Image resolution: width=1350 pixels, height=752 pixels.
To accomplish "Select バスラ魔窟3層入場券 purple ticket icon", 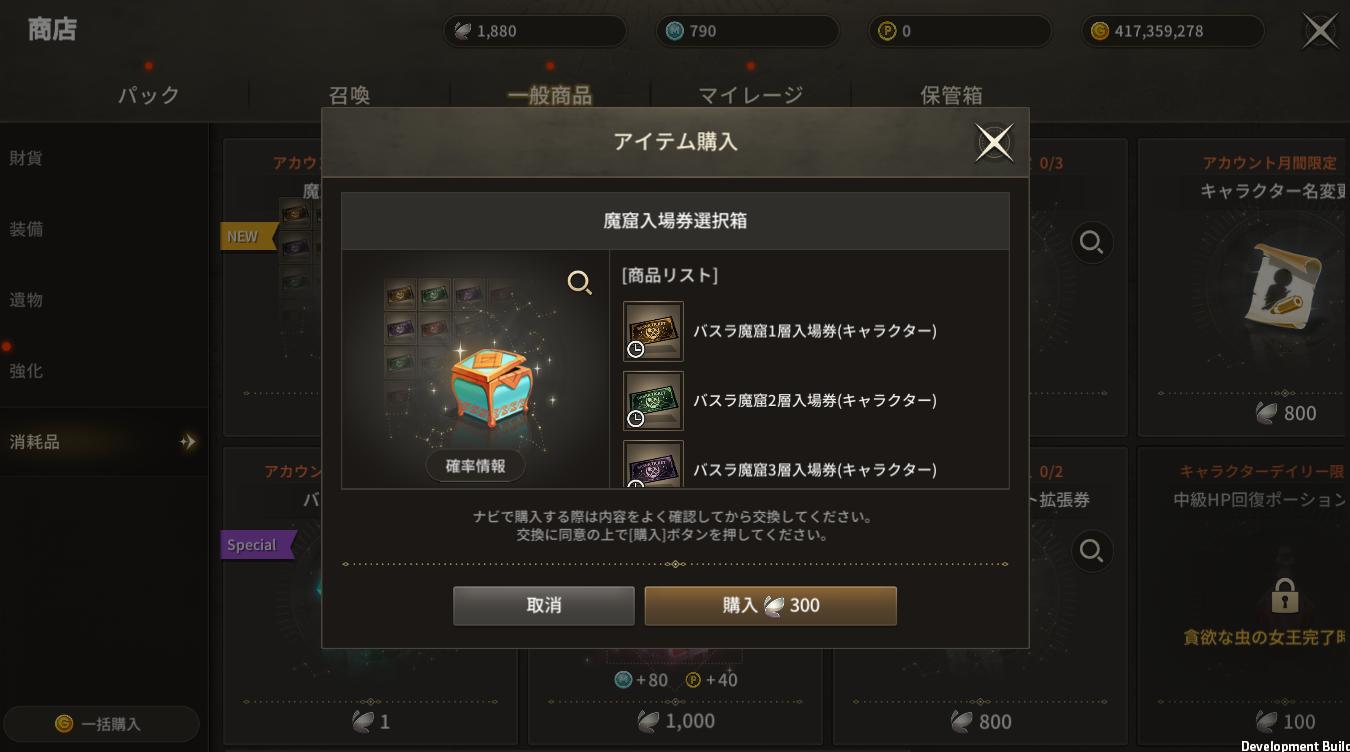I will (x=654, y=465).
